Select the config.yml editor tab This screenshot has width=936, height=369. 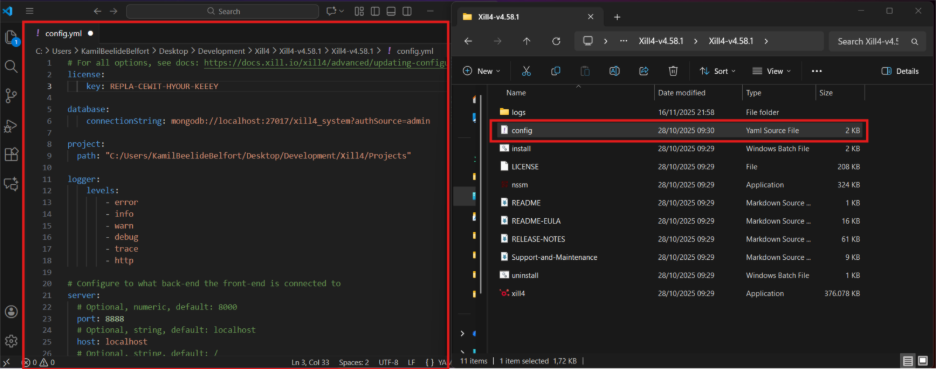point(63,33)
